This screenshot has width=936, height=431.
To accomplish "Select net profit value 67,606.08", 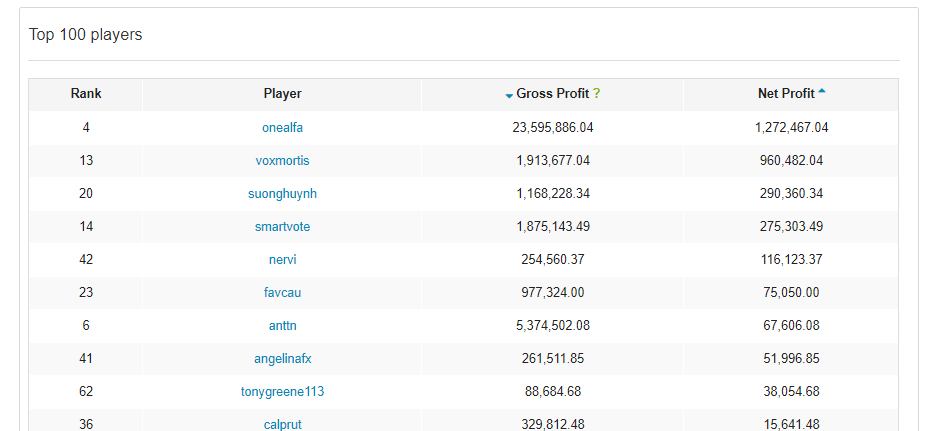I will click(x=792, y=326).
